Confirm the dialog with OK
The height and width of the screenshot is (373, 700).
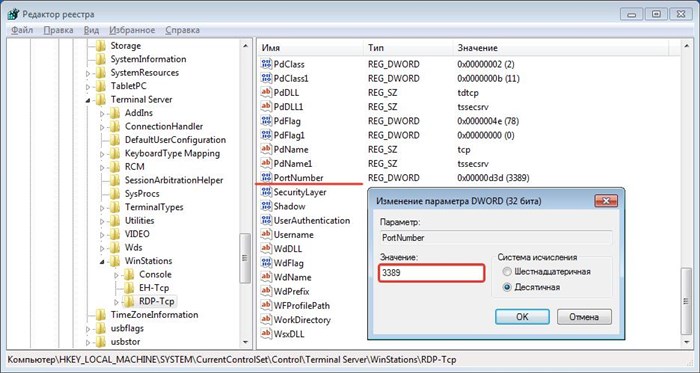click(x=522, y=317)
